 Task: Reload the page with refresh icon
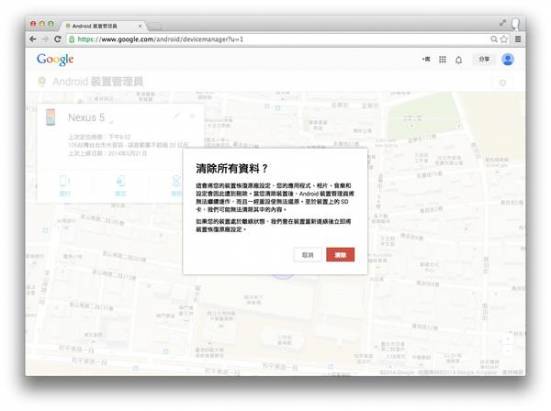(58, 39)
